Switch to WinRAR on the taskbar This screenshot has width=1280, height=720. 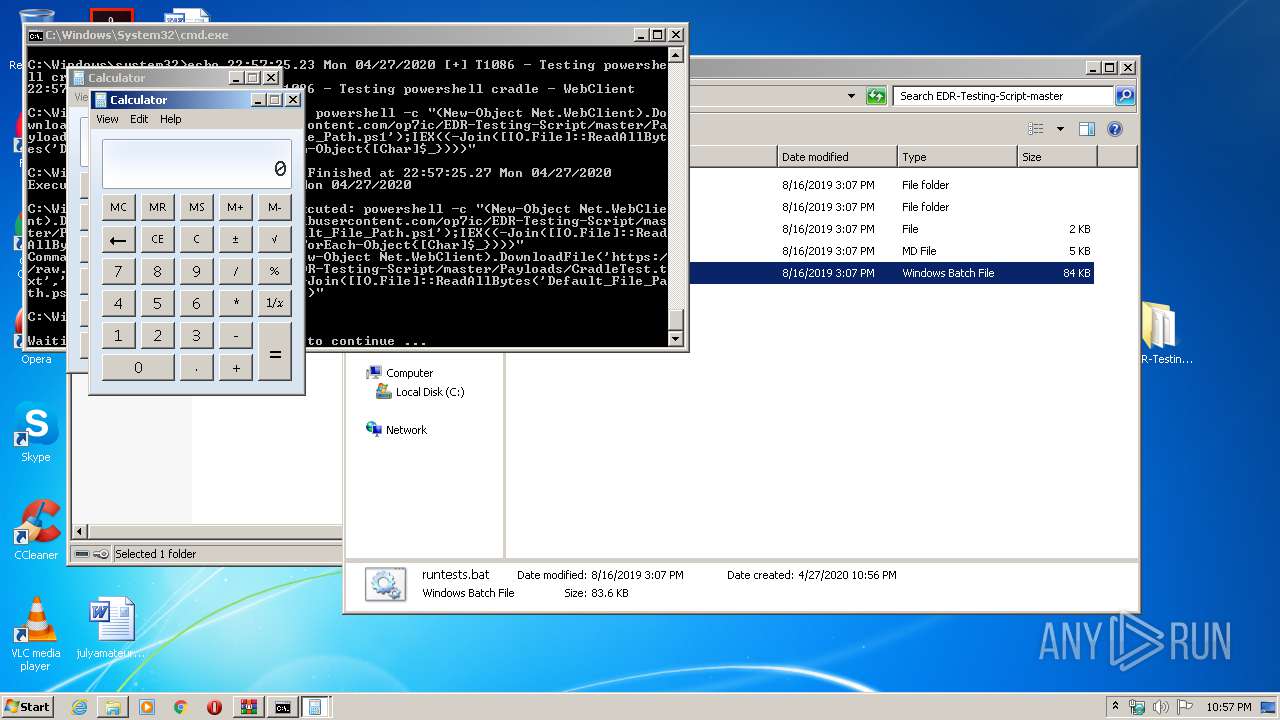[248, 707]
